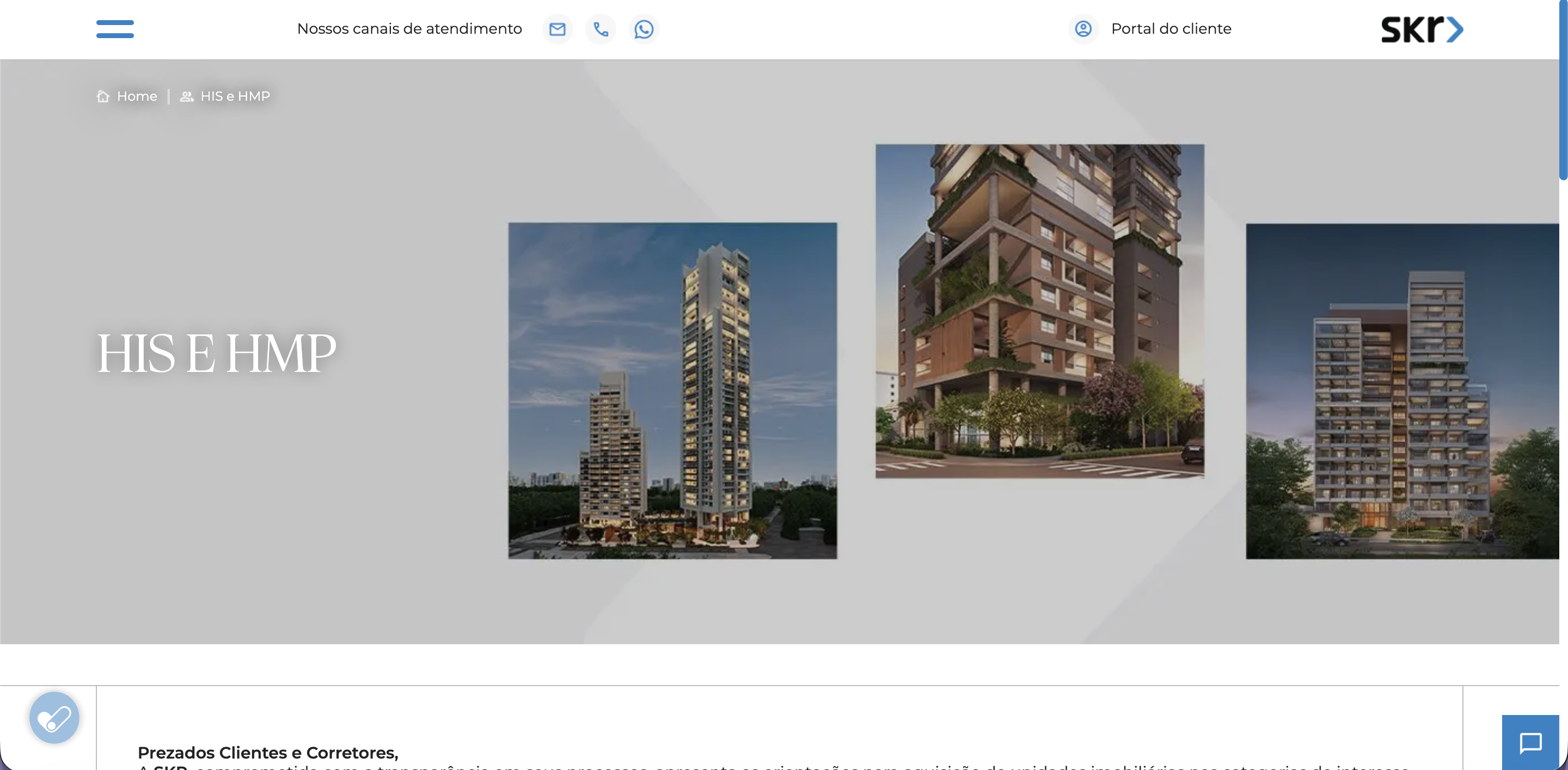
Task: Click the email contact icon
Action: (557, 29)
